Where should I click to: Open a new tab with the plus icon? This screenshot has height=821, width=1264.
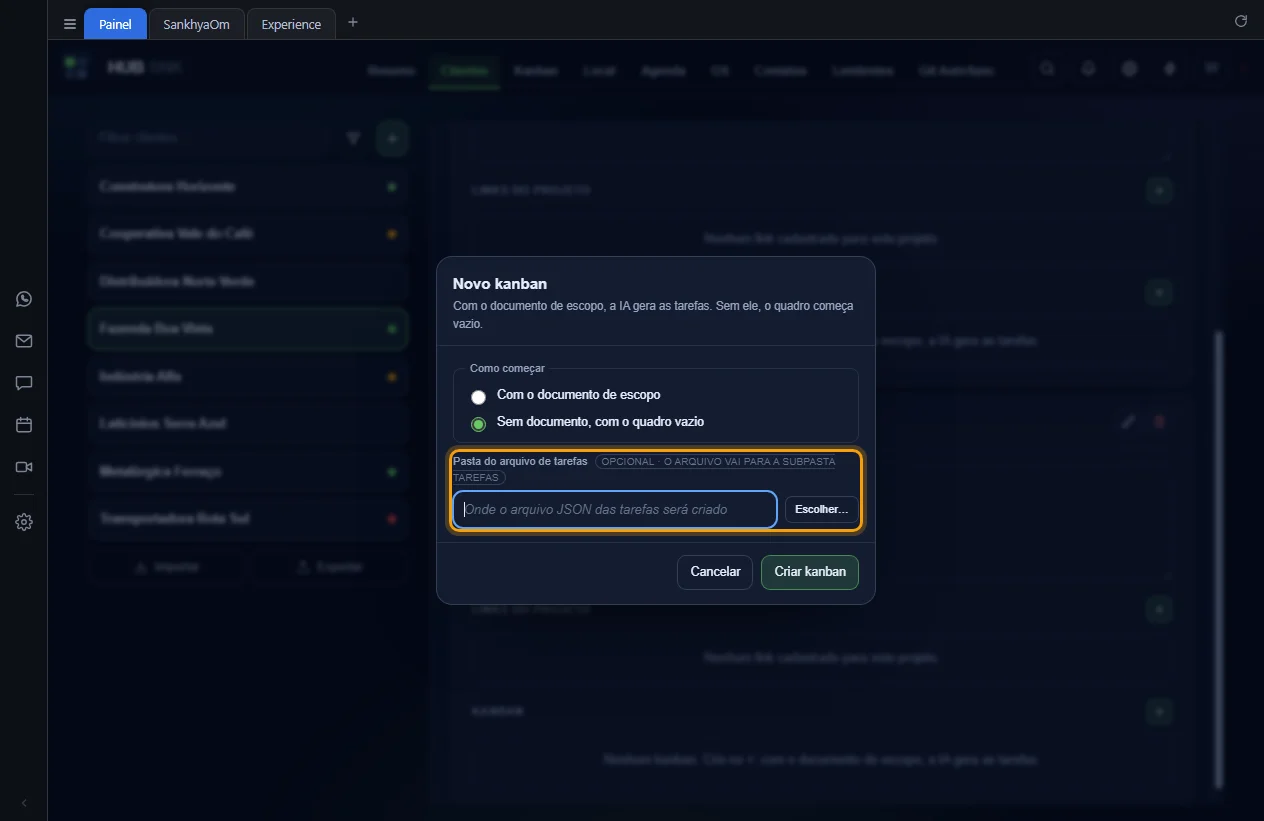pos(352,23)
